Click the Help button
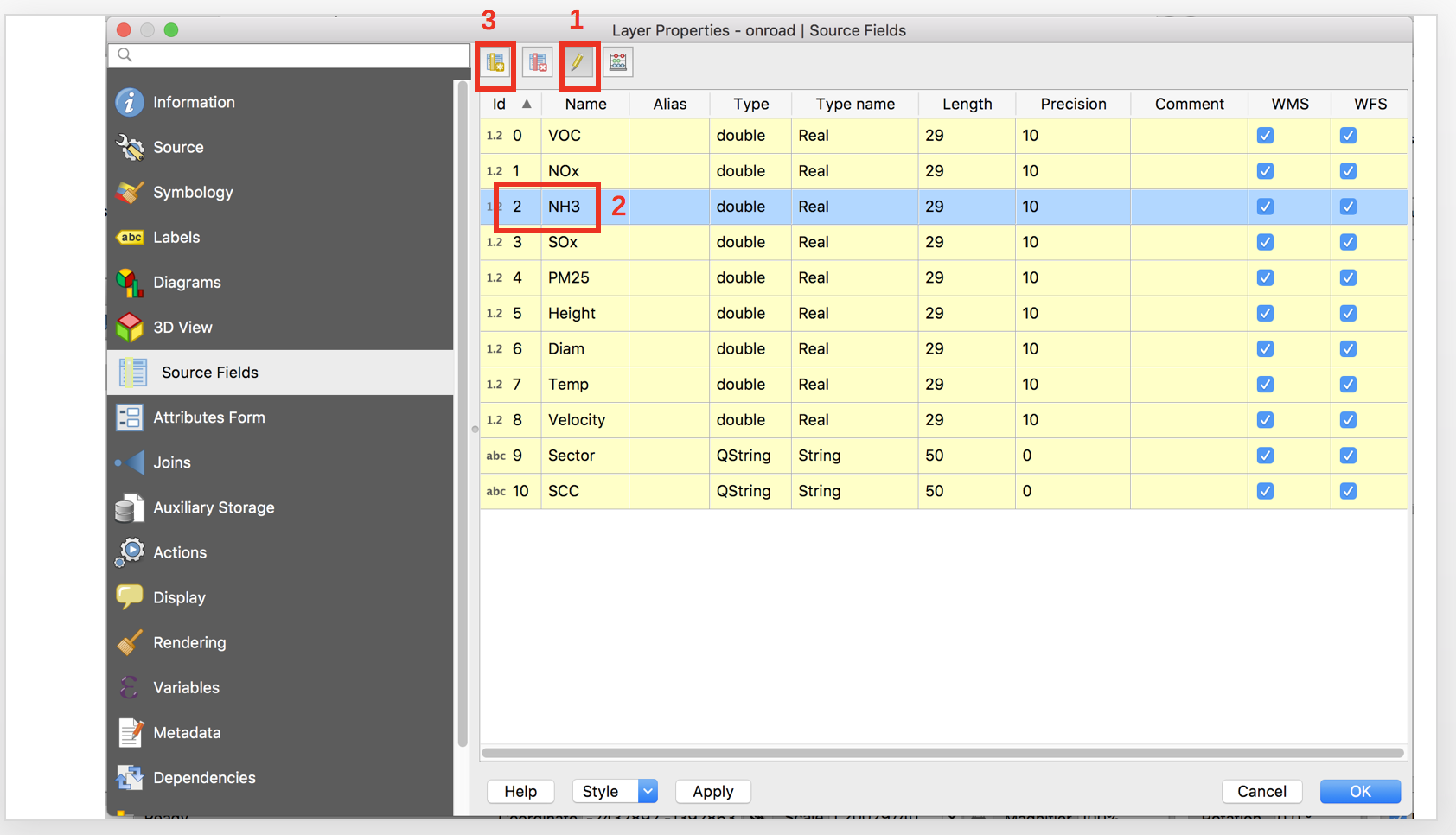This screenshot has width=1456, height=835. pos(520,791)
